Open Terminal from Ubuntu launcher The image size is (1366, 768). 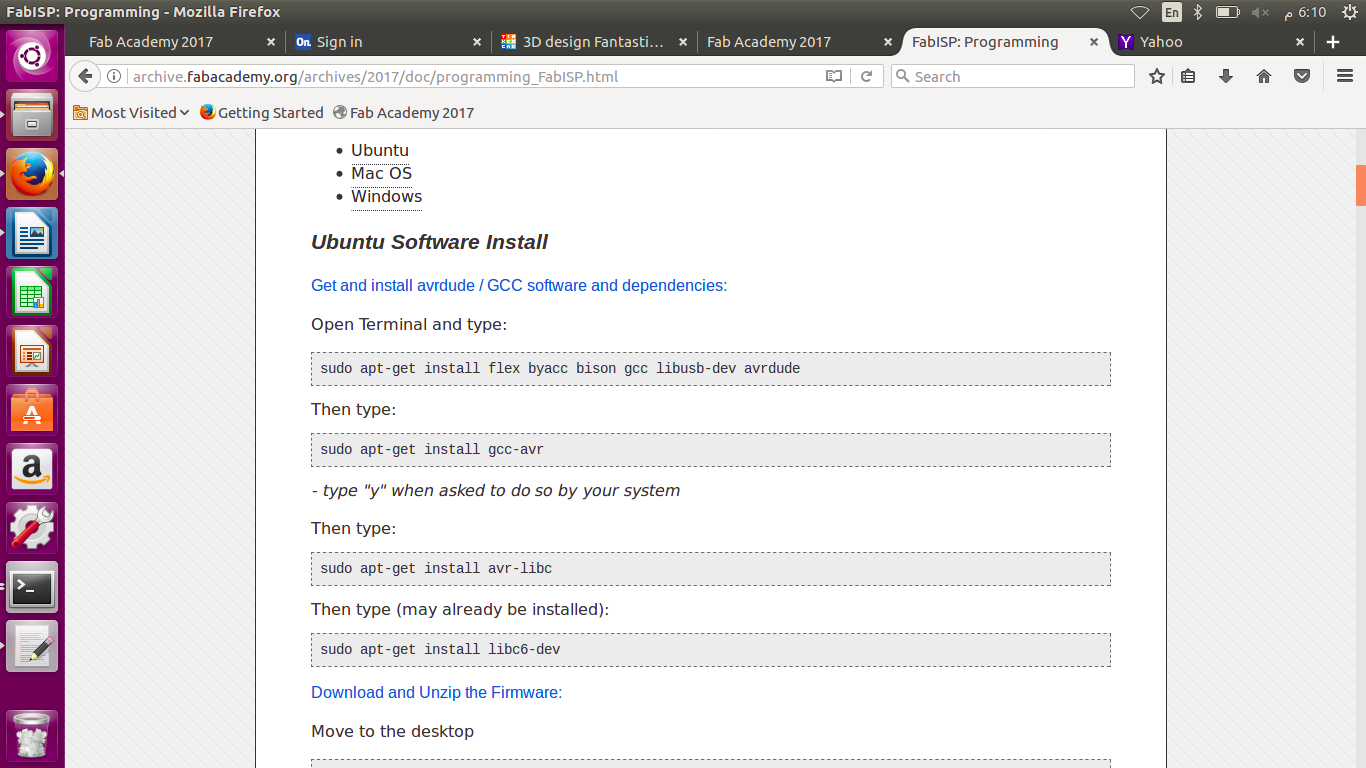(x=32, y=588)
